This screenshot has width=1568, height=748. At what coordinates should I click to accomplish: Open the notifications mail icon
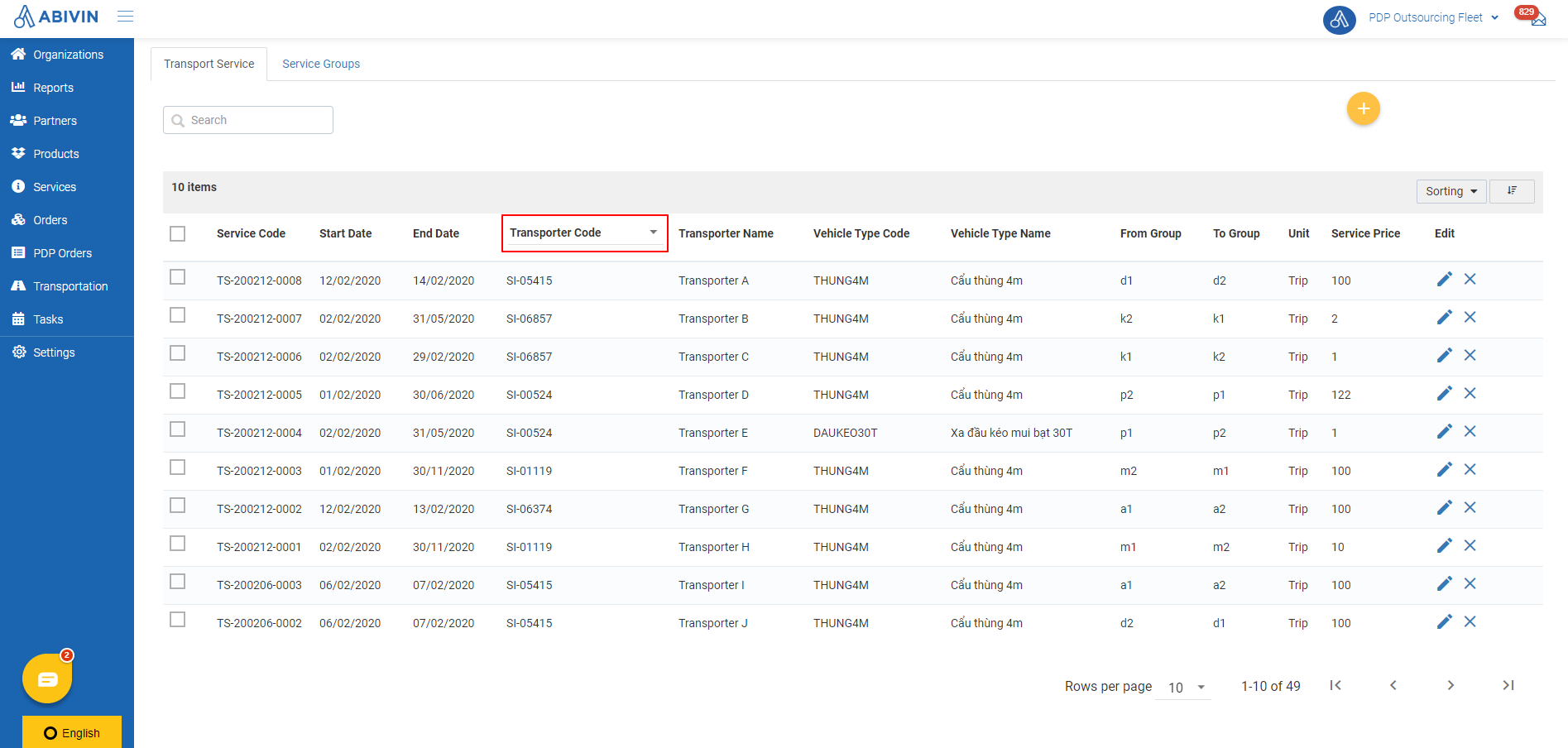tap(1538, 20)
